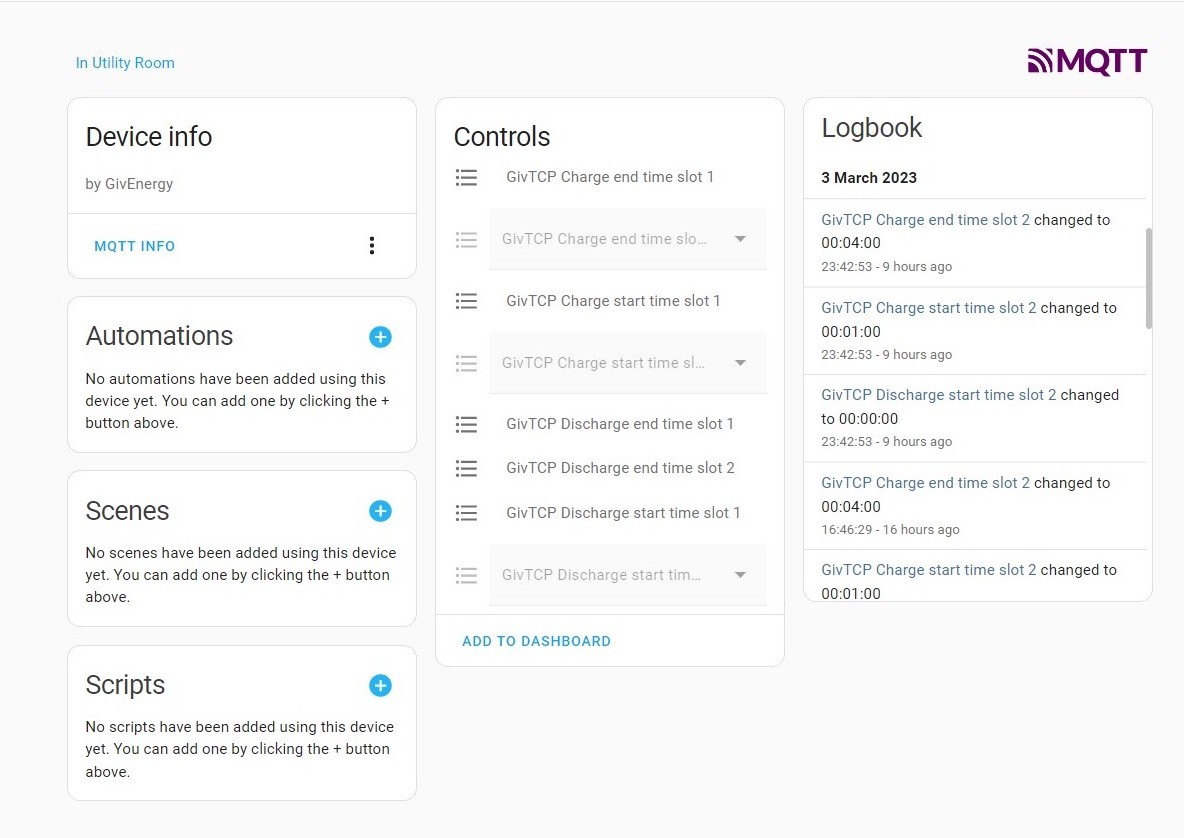Open MQTT INFO
Screen dimensions: 1184x838
(134, 246)
